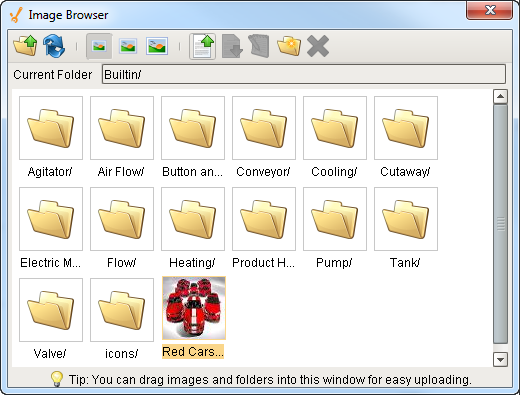The image size is (520, 395).
Task: Open the Conveyor folder
Action: point(264,128)
